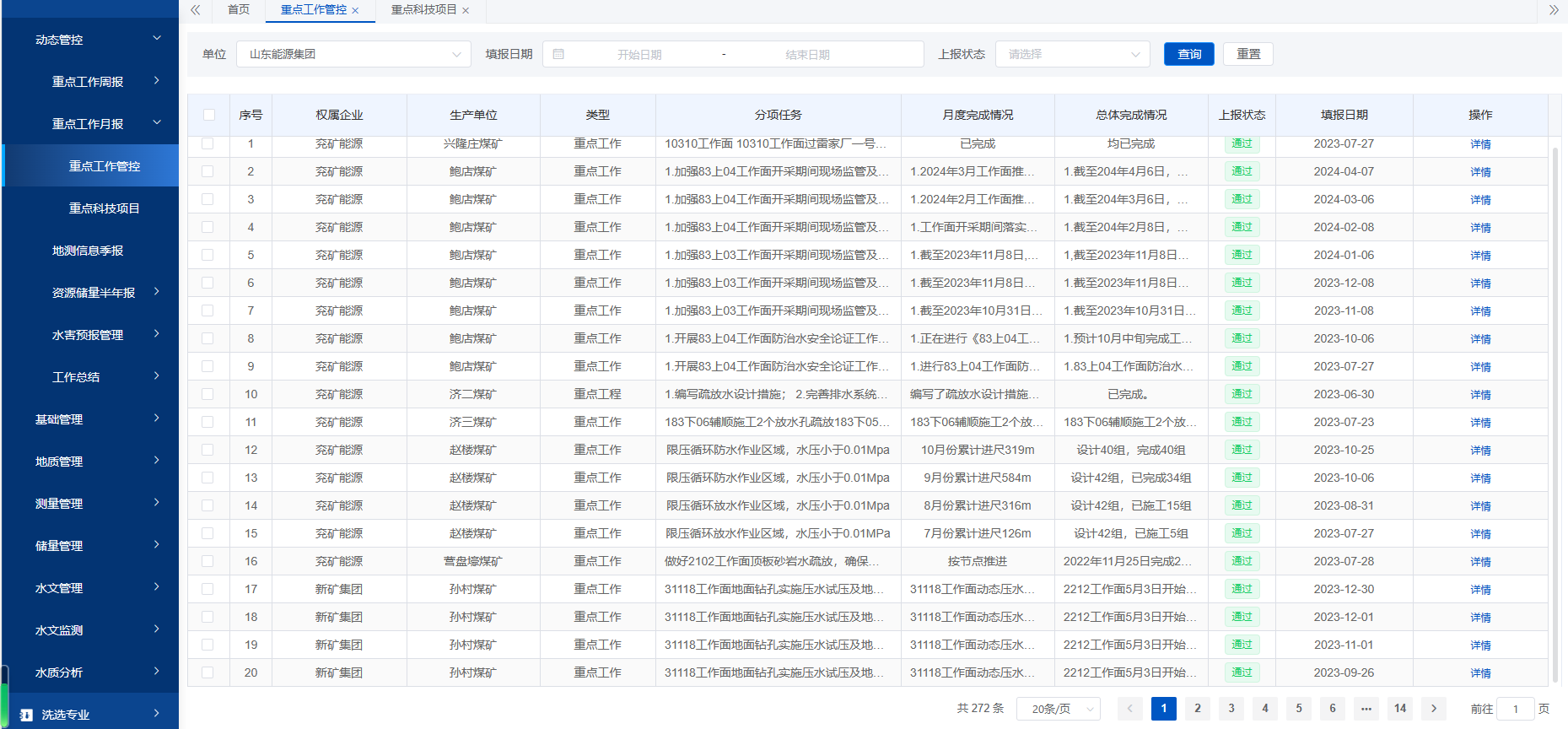Screen dimensions: 1568x729
Task: Open 重点科技项目 in the sidebar menu
Action: 104,208
